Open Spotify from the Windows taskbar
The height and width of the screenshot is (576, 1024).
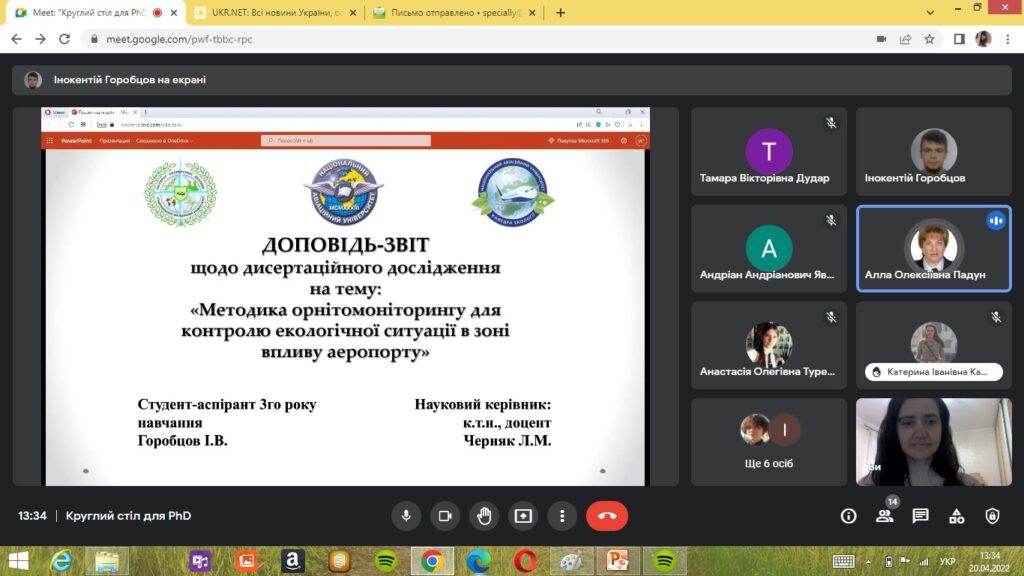click(386, 561)
